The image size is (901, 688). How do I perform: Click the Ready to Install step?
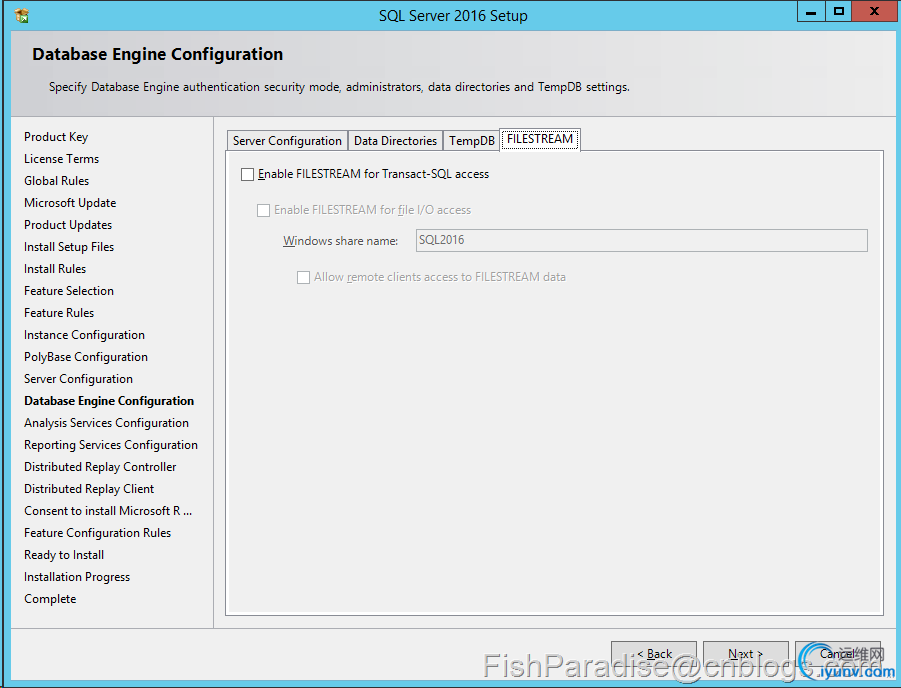pos(64,555)
